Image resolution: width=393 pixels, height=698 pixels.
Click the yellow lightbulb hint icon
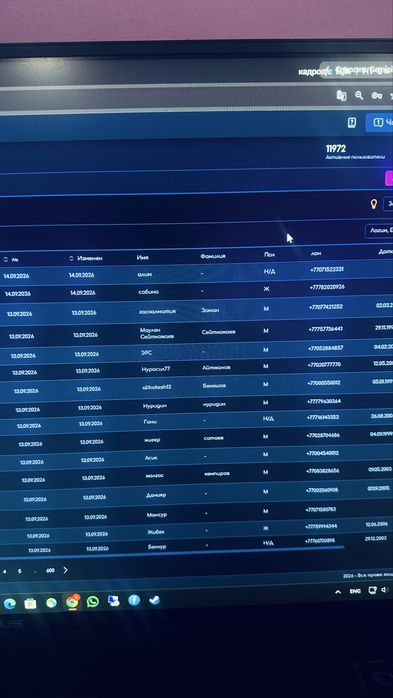tap(374, 204)
